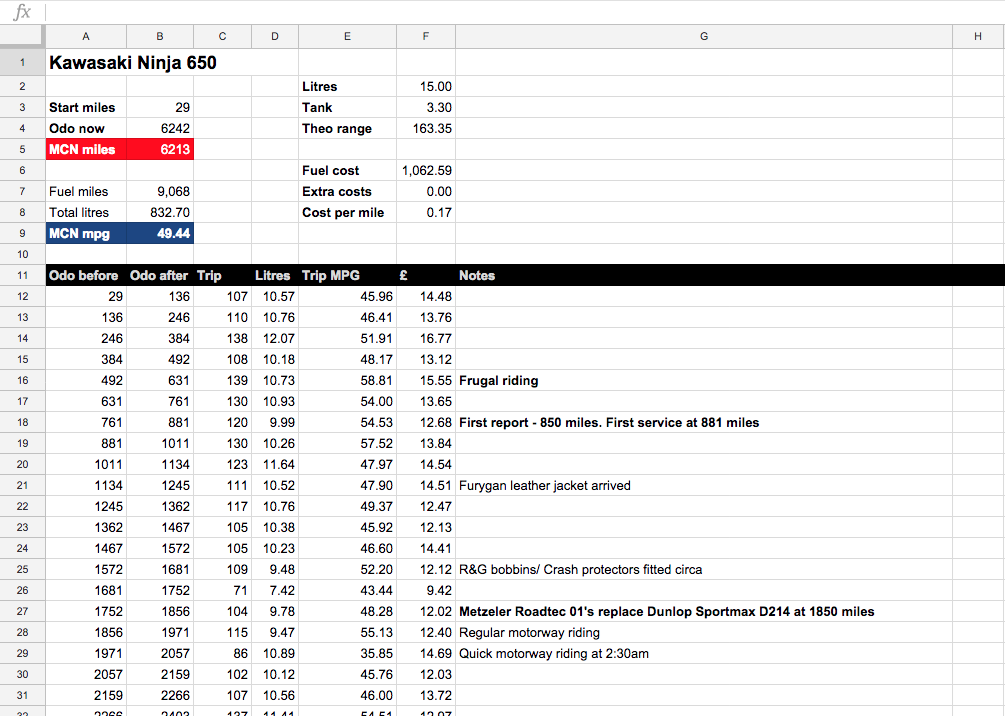Viewport: 1005px width, 716px height.
Task: Select row 5 header
Action: click(x=22, y=149)
